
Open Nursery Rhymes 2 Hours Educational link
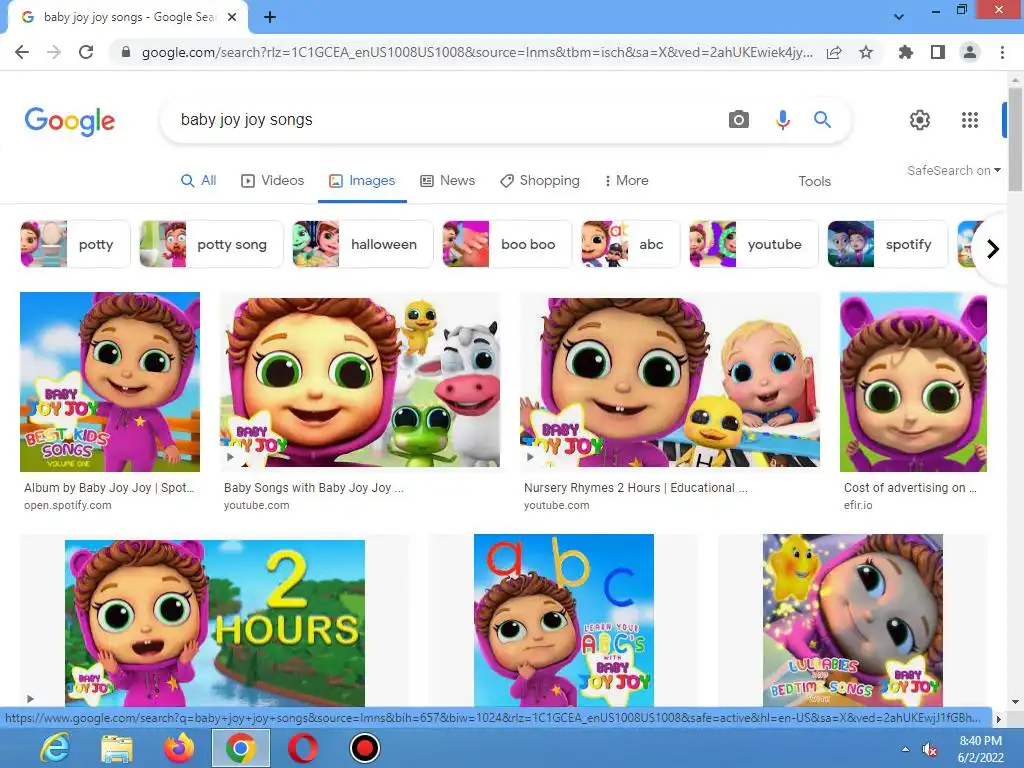[x=635, y=488]
